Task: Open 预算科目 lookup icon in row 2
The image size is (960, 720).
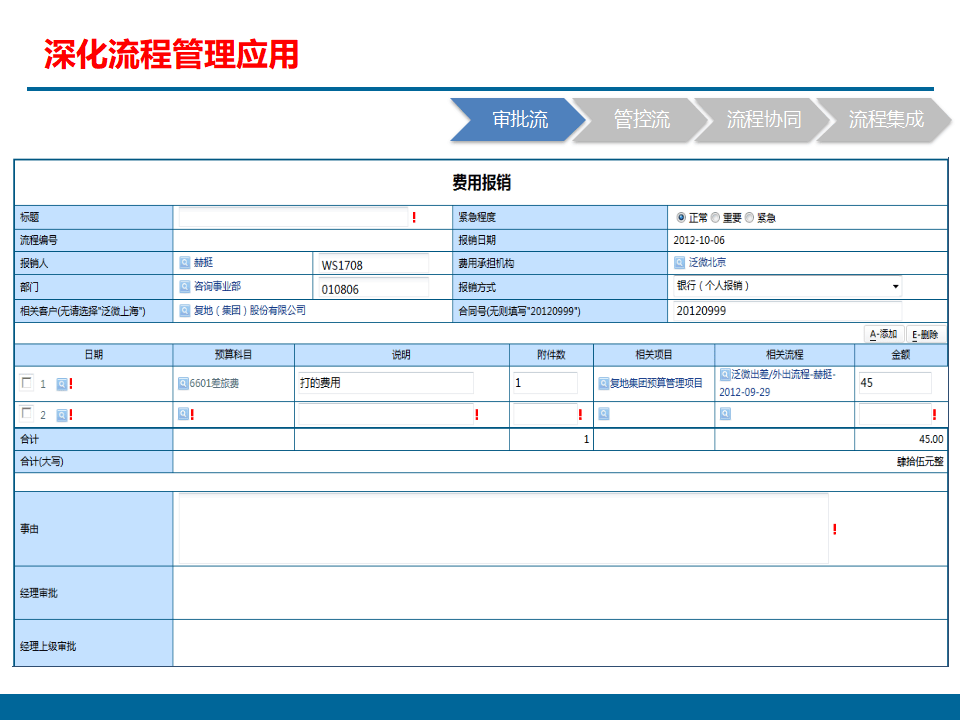Action: click(x=183, y=414)
